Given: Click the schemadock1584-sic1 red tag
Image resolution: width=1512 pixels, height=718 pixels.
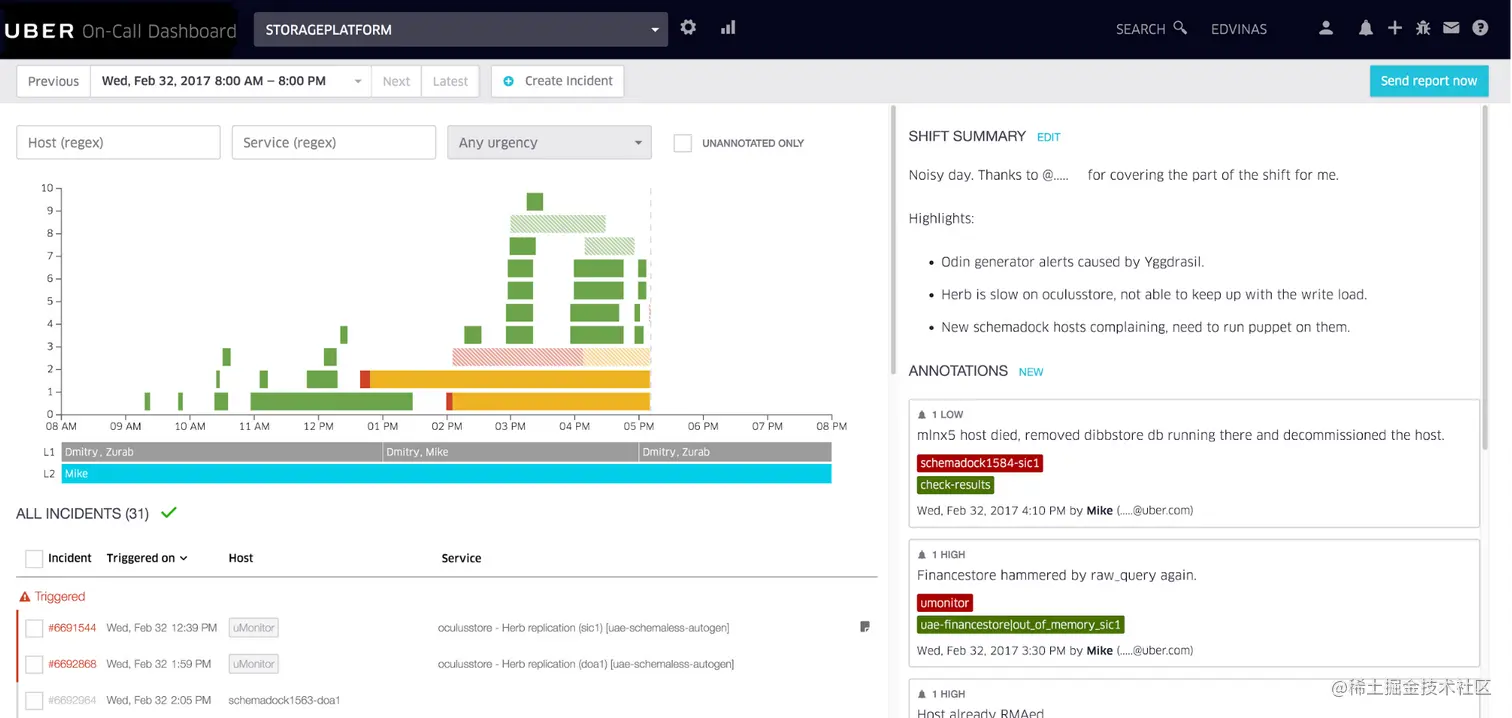Looking at the screenshot, I should coord(980,463).
